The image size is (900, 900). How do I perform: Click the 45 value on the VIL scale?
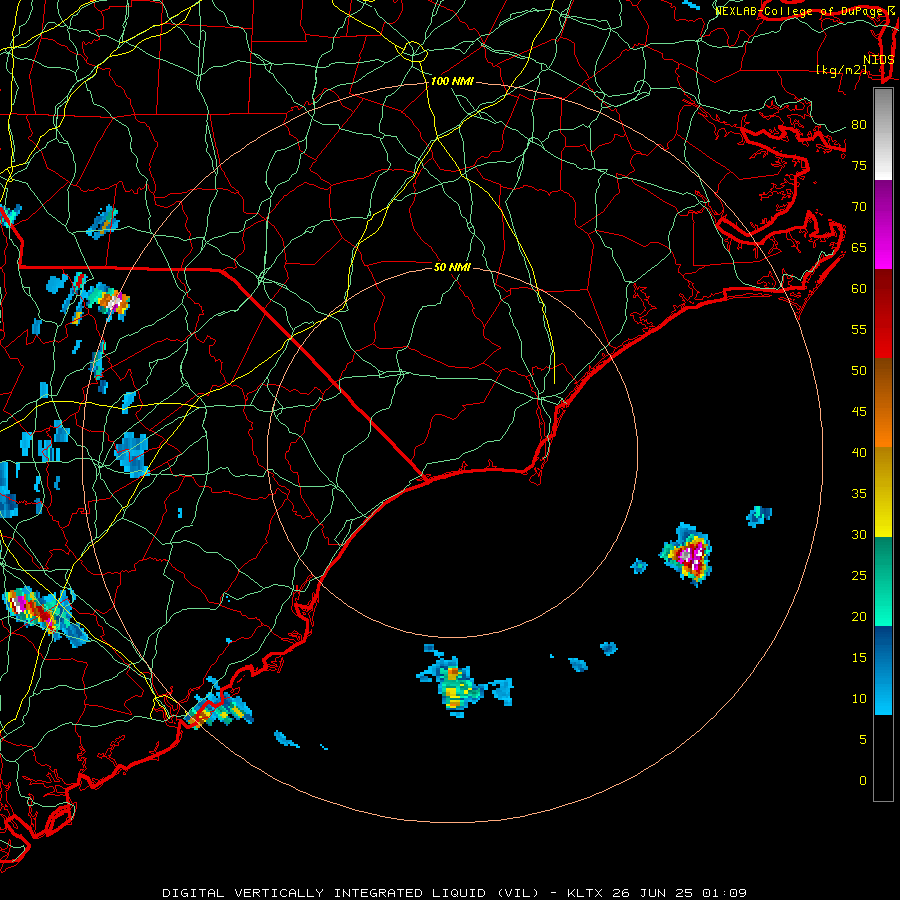click(x=859, y=412)
